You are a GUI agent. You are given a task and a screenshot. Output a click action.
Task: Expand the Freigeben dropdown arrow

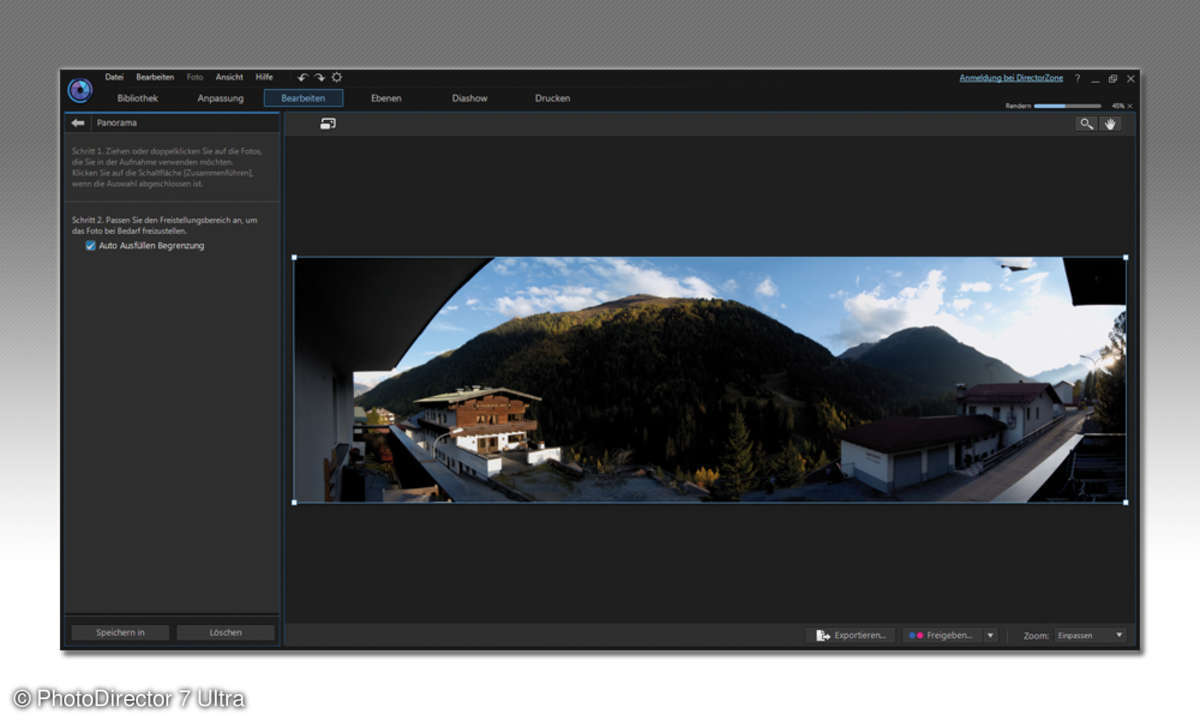(990, 635)
